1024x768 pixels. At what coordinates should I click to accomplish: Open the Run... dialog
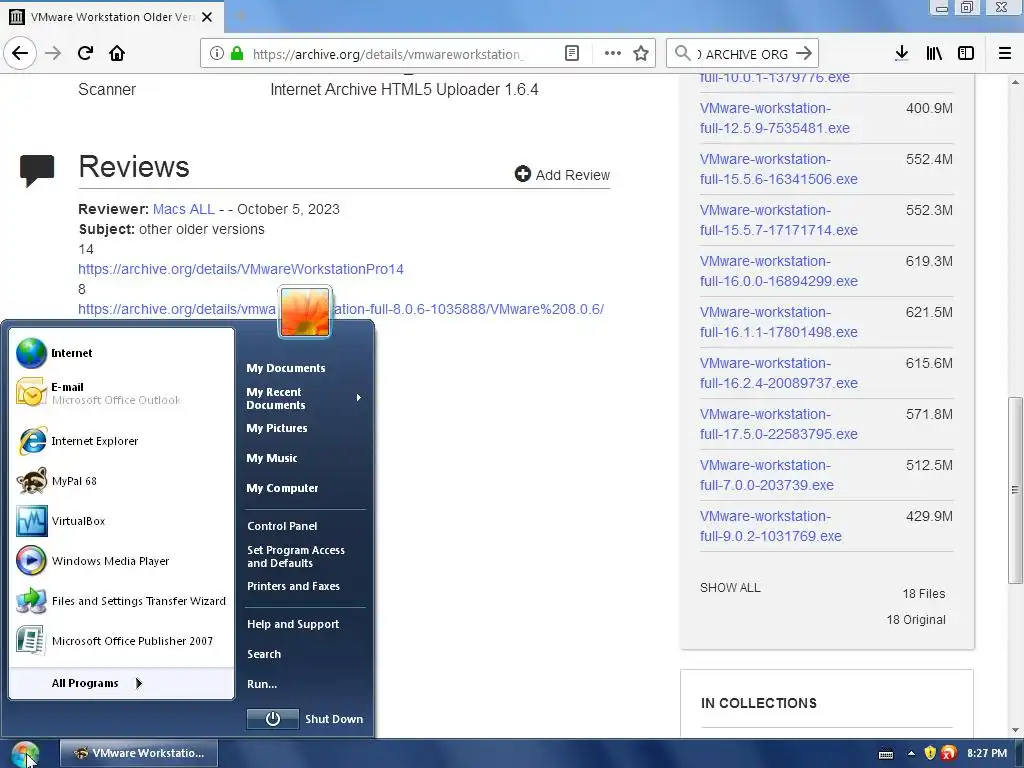262,684
